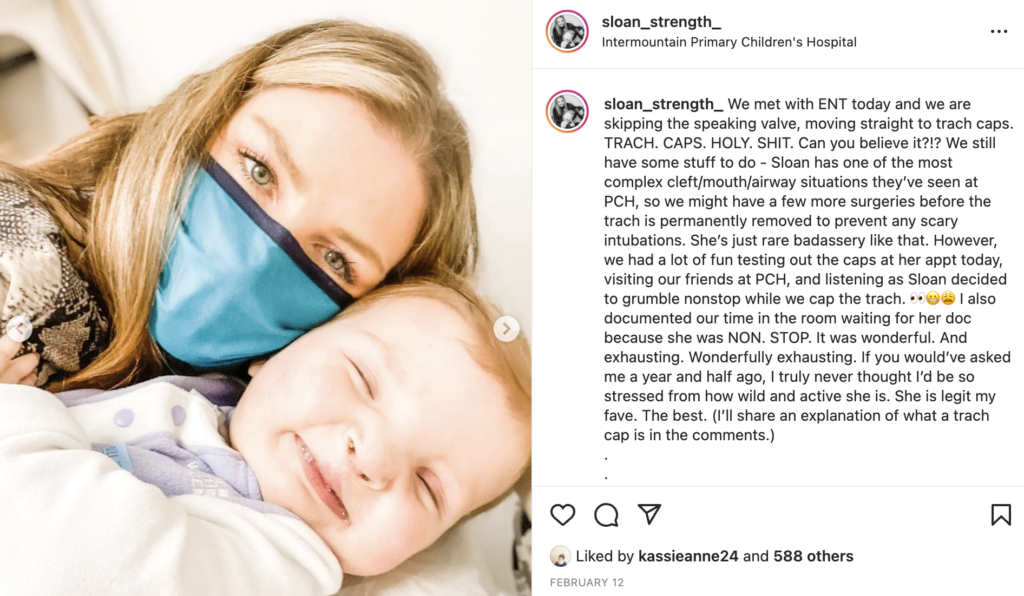This screenshot has width=1024, height=596.
Task: Open sloan_strength_ profile picture in header
Action: point(567,31)
